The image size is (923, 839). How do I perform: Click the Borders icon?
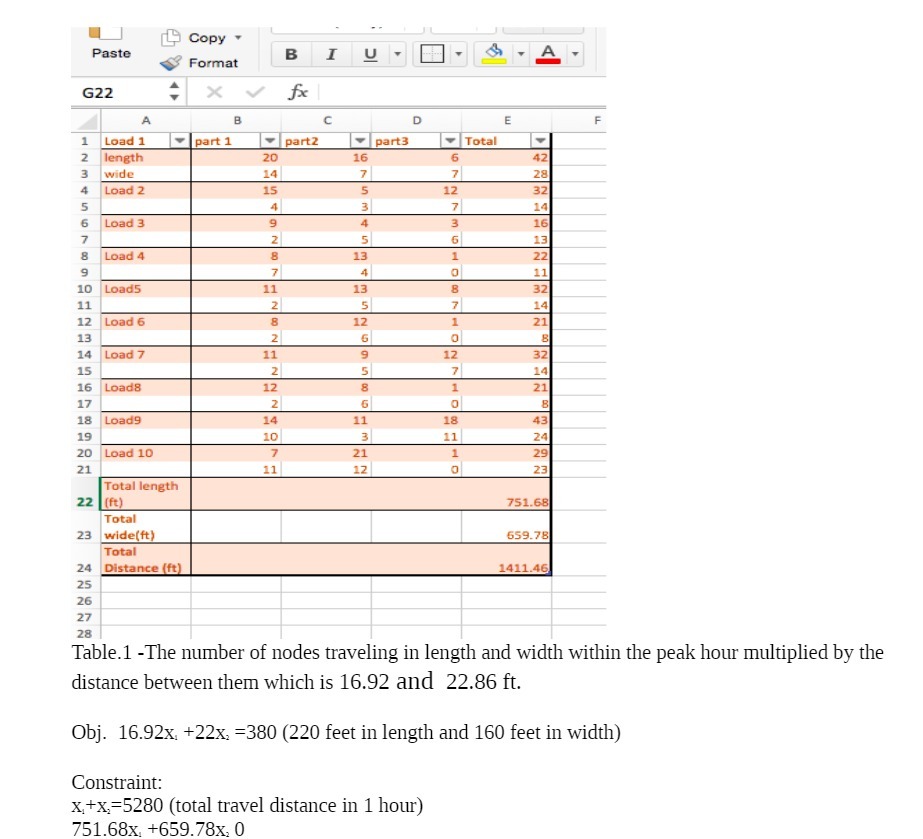pyautogui.click(x=432, y=54)
